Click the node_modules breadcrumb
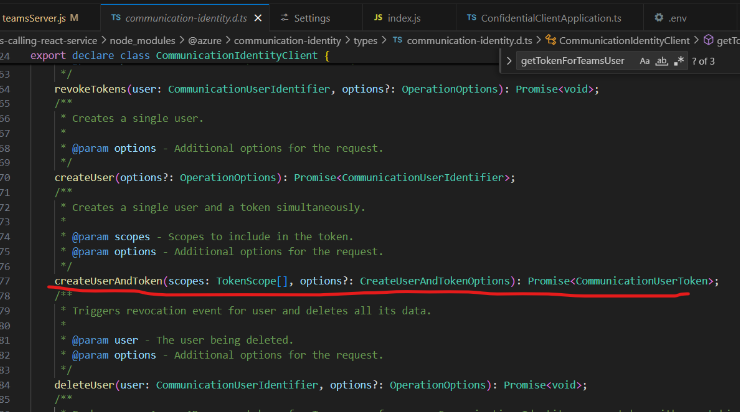Image resolution: width=740 pixels, height=412 pixels. [142, 41]
